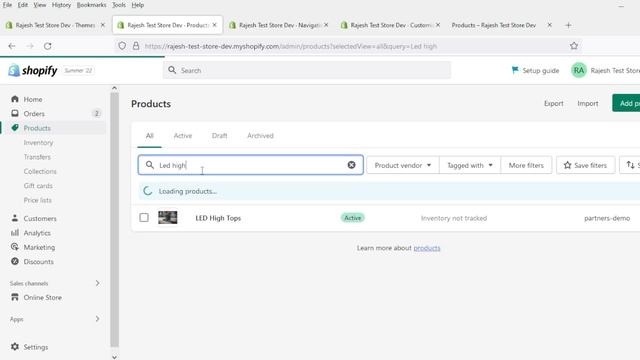Viewport: 640px width, 360px height.
Task: Open the Inventory sidebar link
Action: [x=38, y=142]
